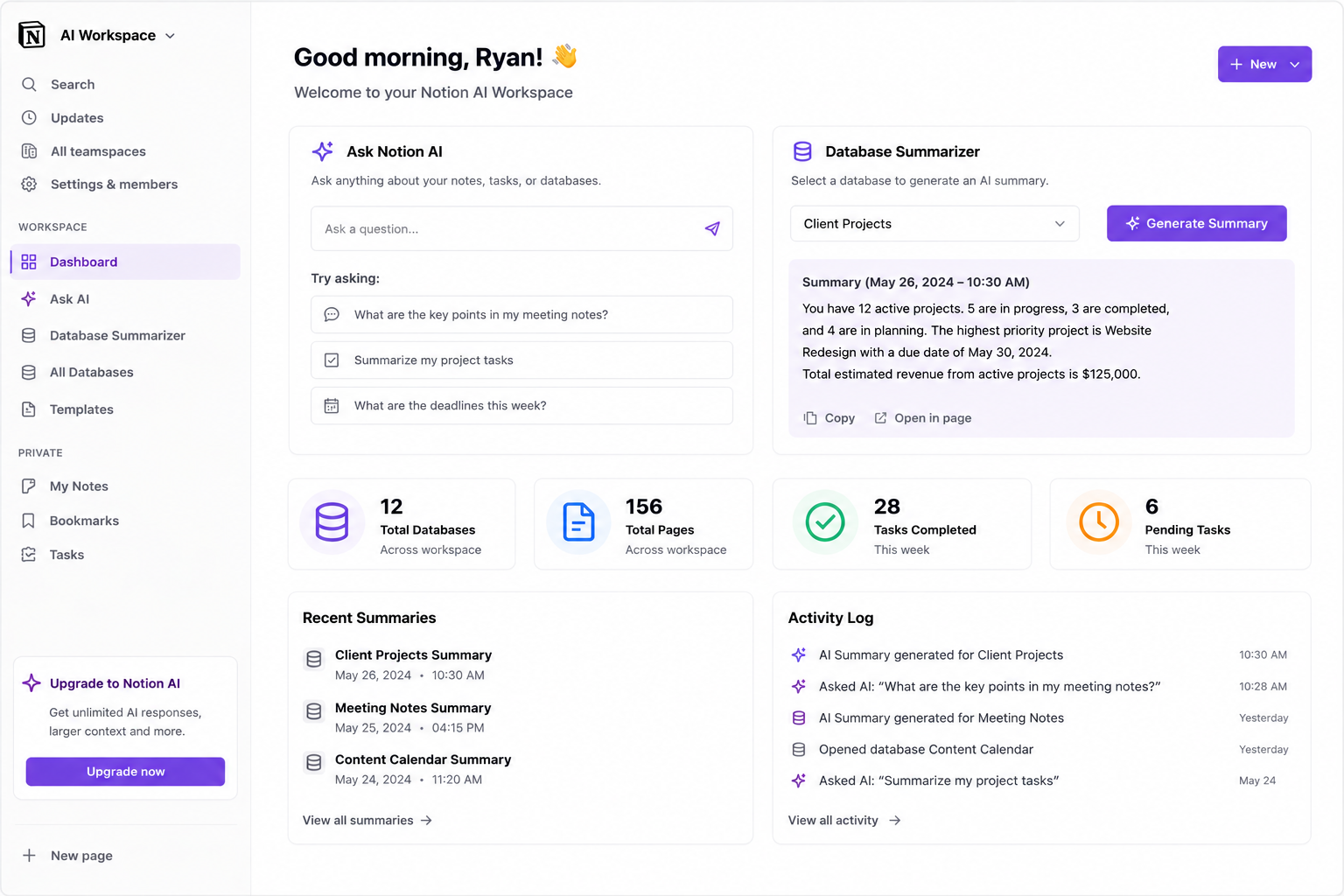Viewport: 1344px width, 896px height.
Task: Click the Search magnifier icon in sidebar
Action: point(29,84)
